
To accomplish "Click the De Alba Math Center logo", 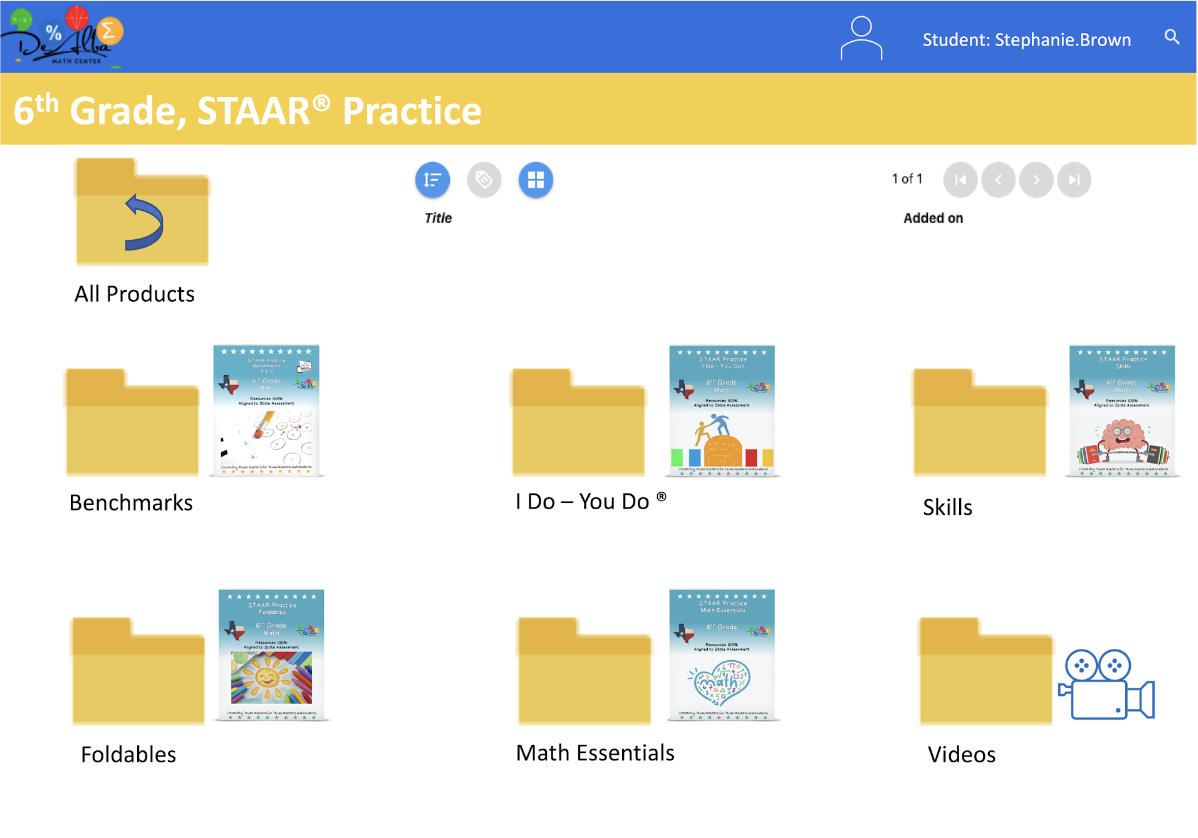I will click(x=65, y=37).
